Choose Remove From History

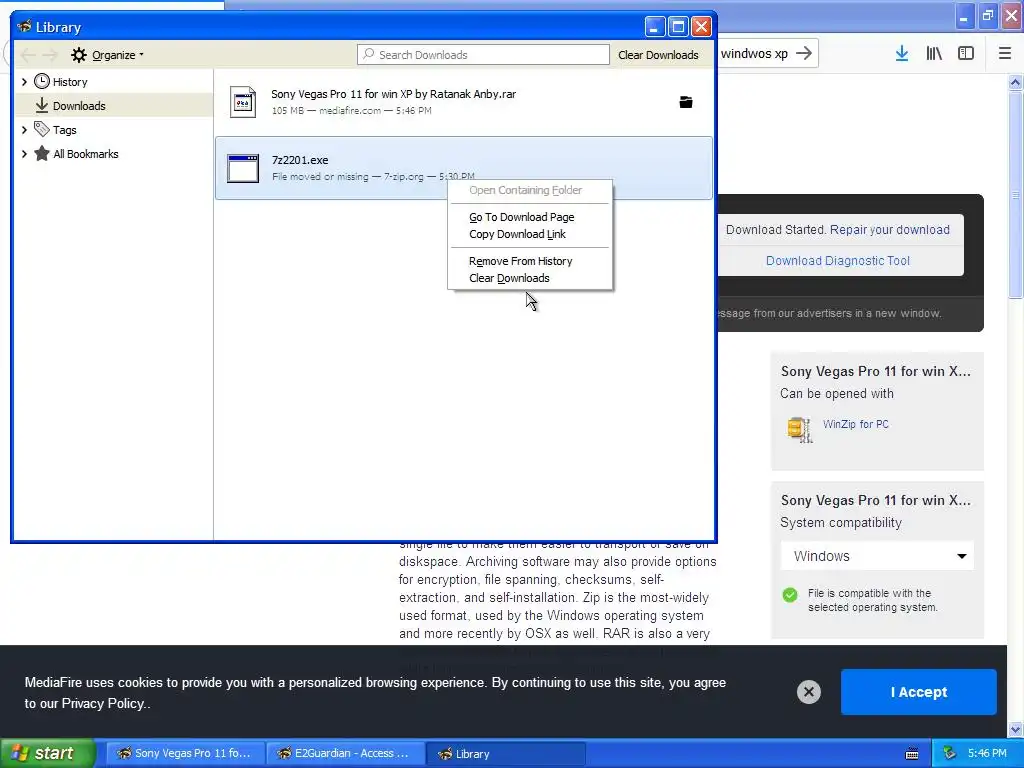pos(520,261)
